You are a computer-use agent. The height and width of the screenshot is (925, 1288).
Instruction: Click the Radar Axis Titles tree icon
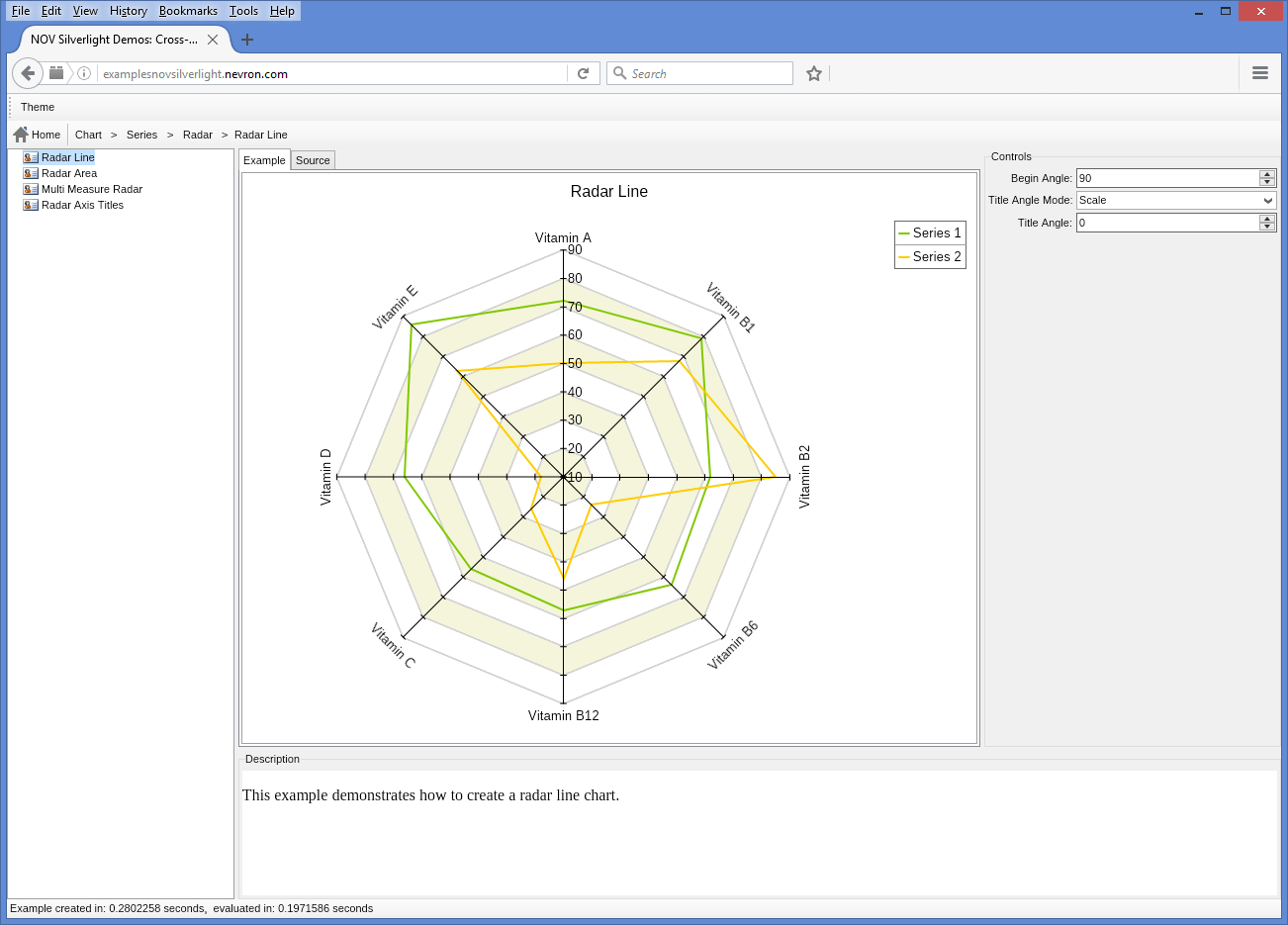(x=31, y=205)
